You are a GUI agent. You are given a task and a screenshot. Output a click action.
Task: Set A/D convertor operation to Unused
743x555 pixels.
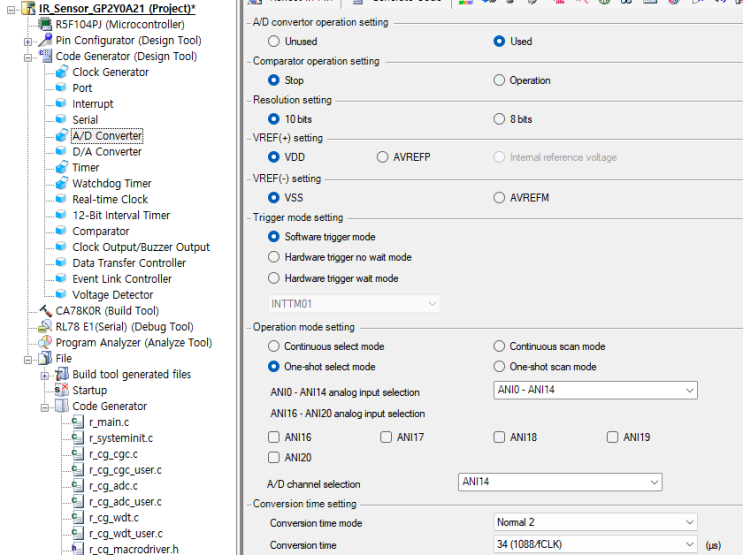273,41
